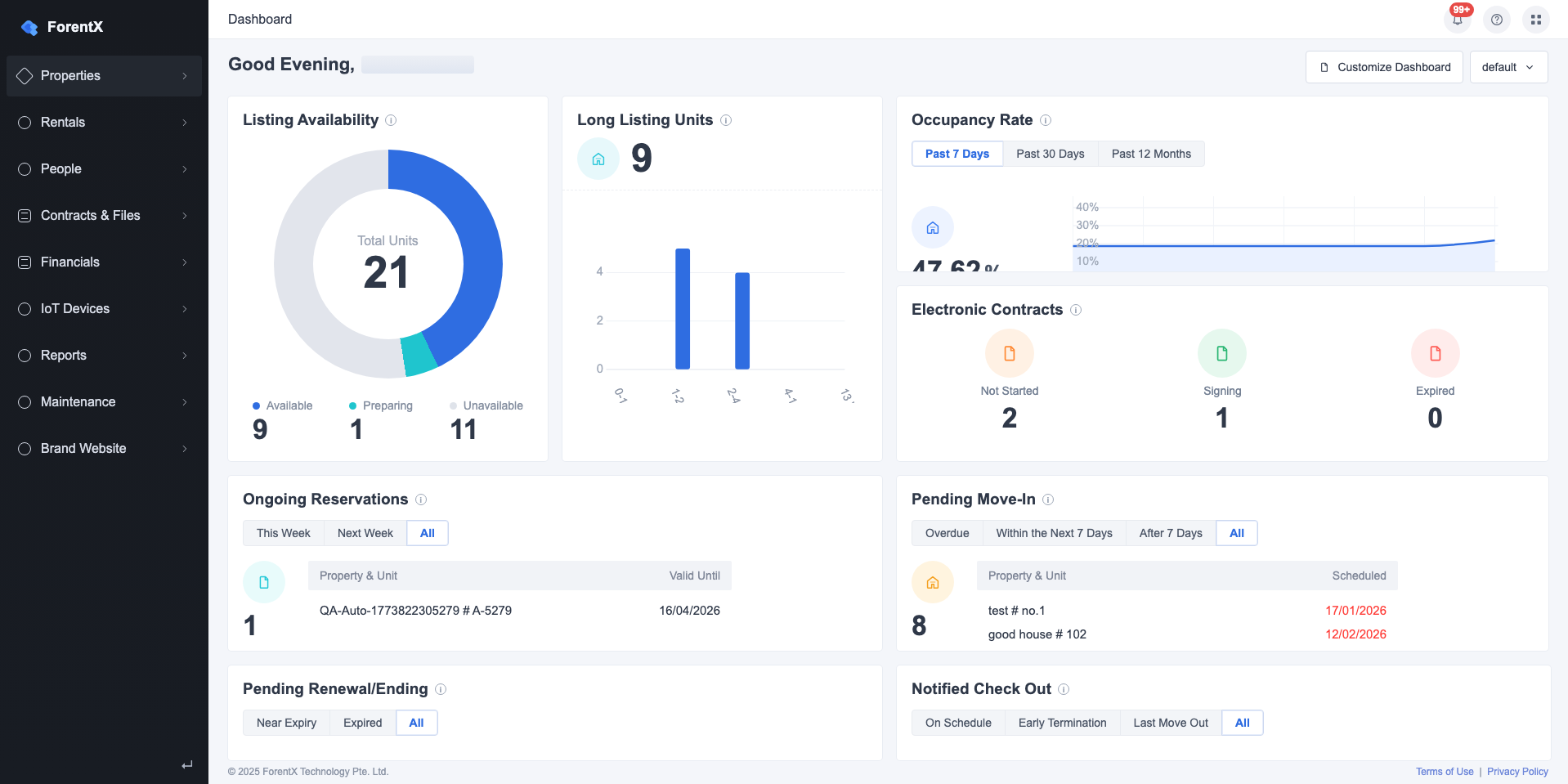Click the Electronic Contracts info icon

[x=1075, y=310]
